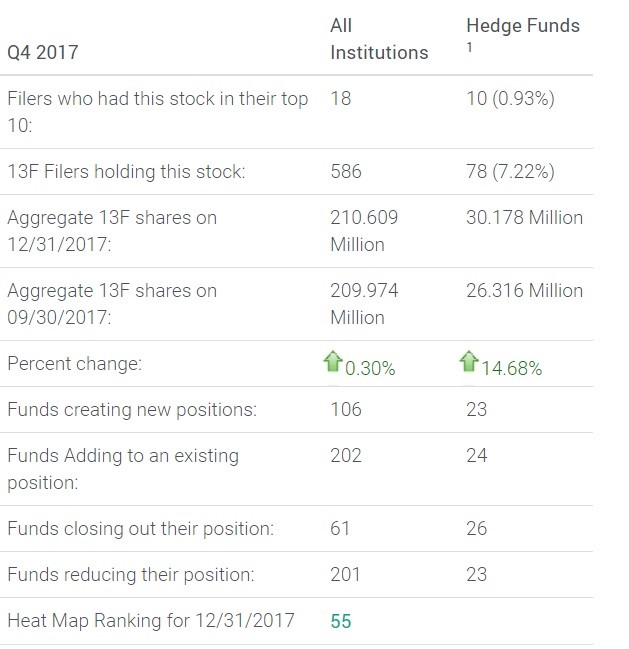Click hedge fund filers value 78 (7.22%)
This screenshot has height=649, width=629.
pyautogui.click(x=511, y=172)
